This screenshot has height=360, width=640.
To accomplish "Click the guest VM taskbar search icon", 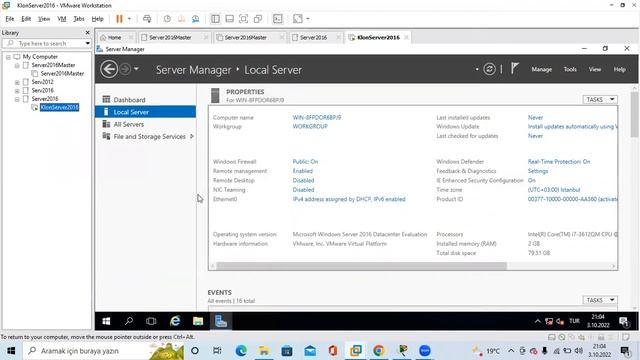I will click(129, 321).
